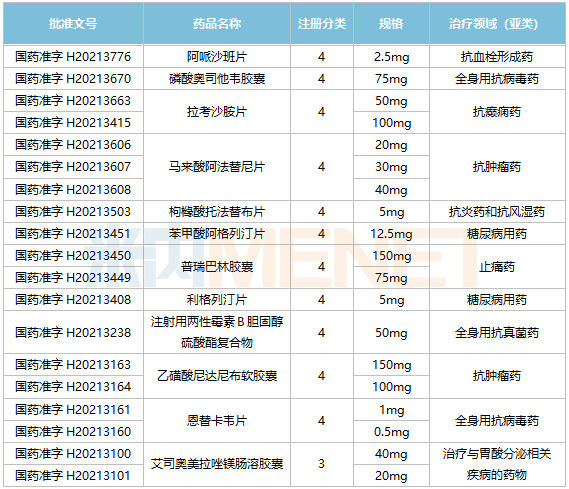Select approval number 国药准字 H20213160
The width and height of the screenshot is (569, 489).
coord(73,432)
